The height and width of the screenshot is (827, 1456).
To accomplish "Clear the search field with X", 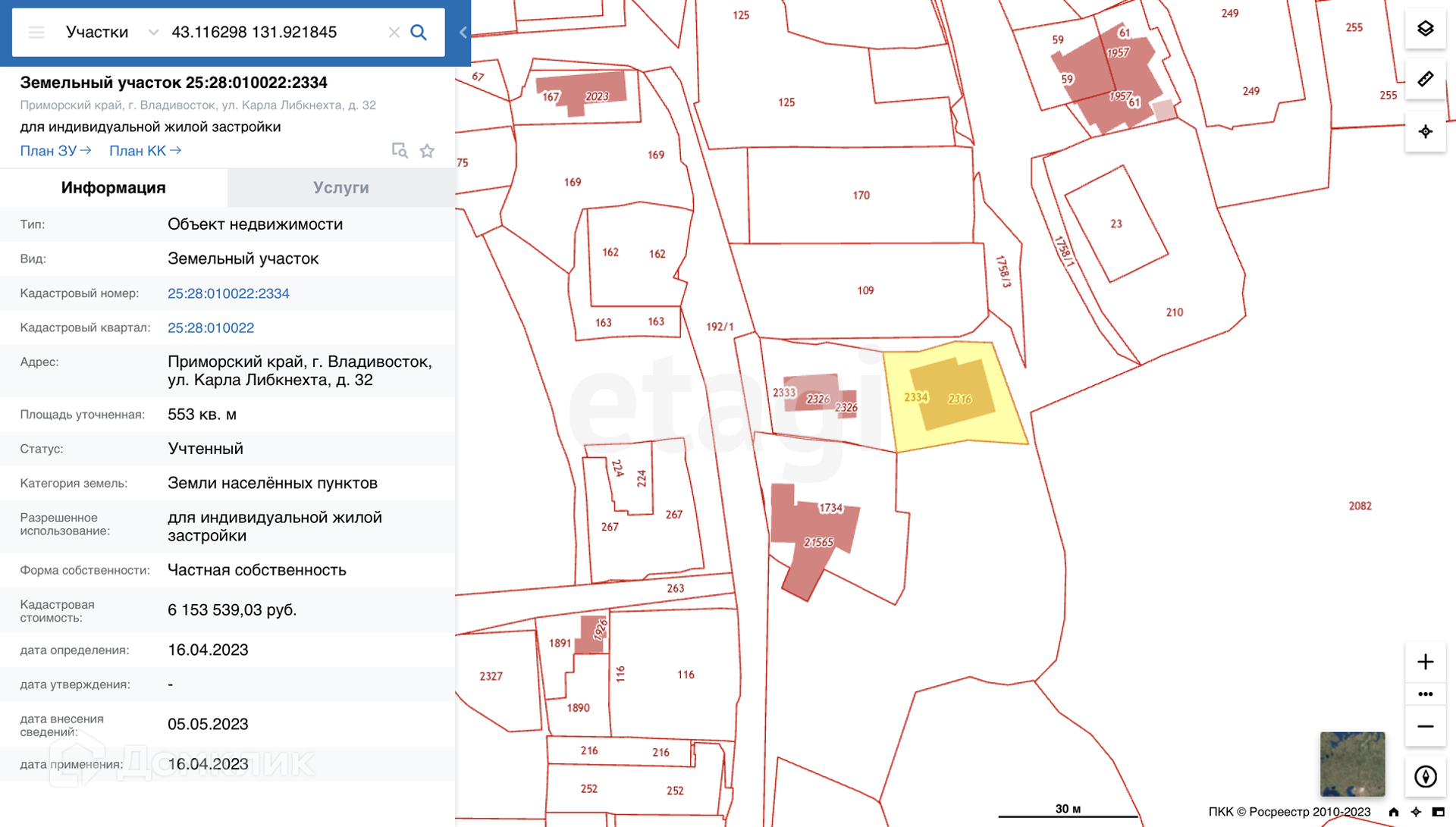I will [x=394, y=33].
